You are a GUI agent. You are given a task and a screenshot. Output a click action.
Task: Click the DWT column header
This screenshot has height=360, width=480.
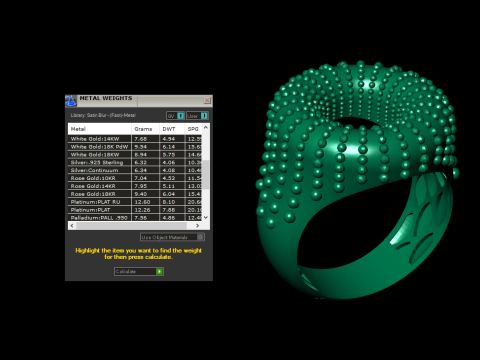click(172, 129)
